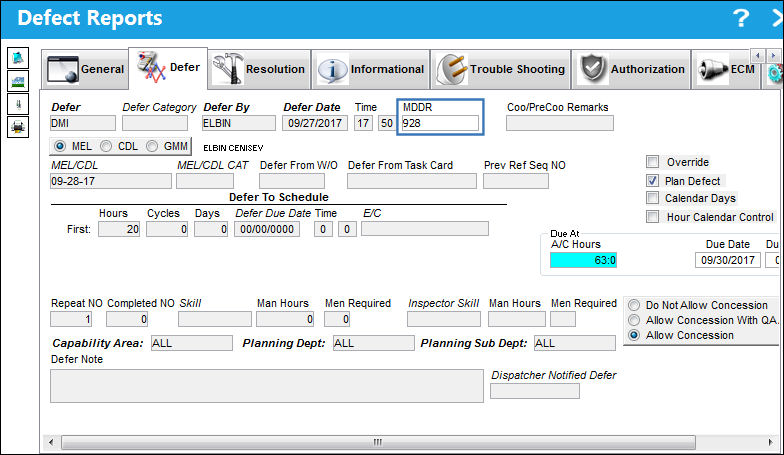Click the First Cycles field
784x455 pixels.
coord(167,229)
